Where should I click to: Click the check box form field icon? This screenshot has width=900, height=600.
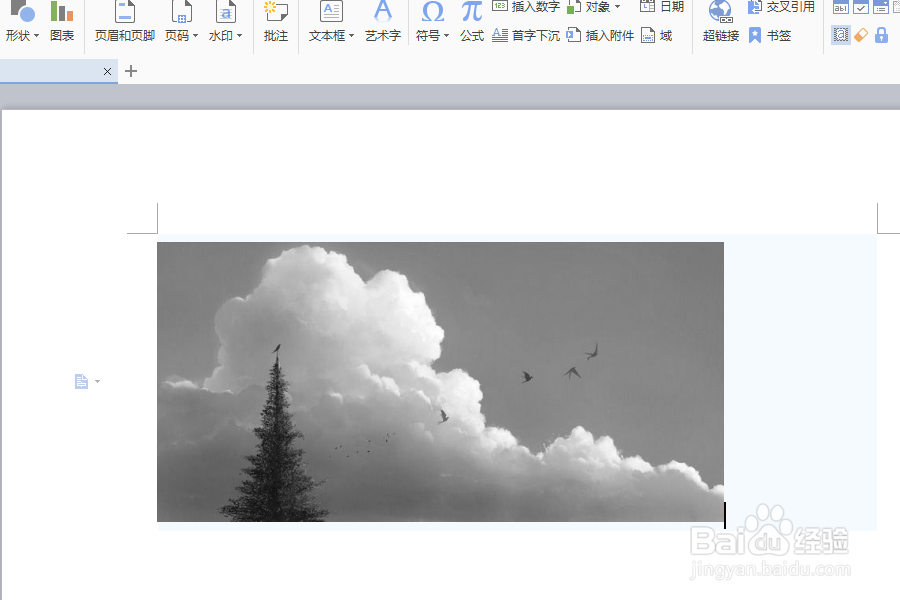(x=861, y=7)
